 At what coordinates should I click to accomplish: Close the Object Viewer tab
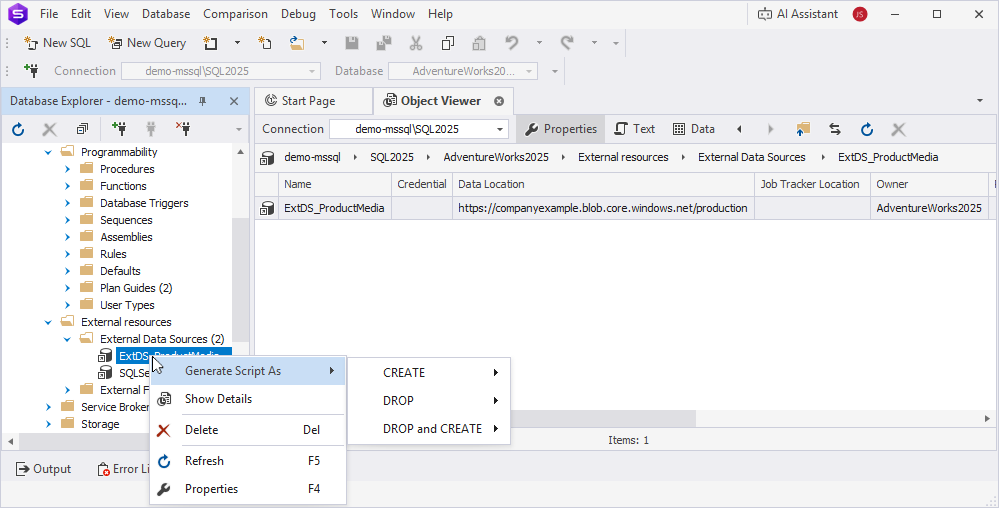(499, 101)
